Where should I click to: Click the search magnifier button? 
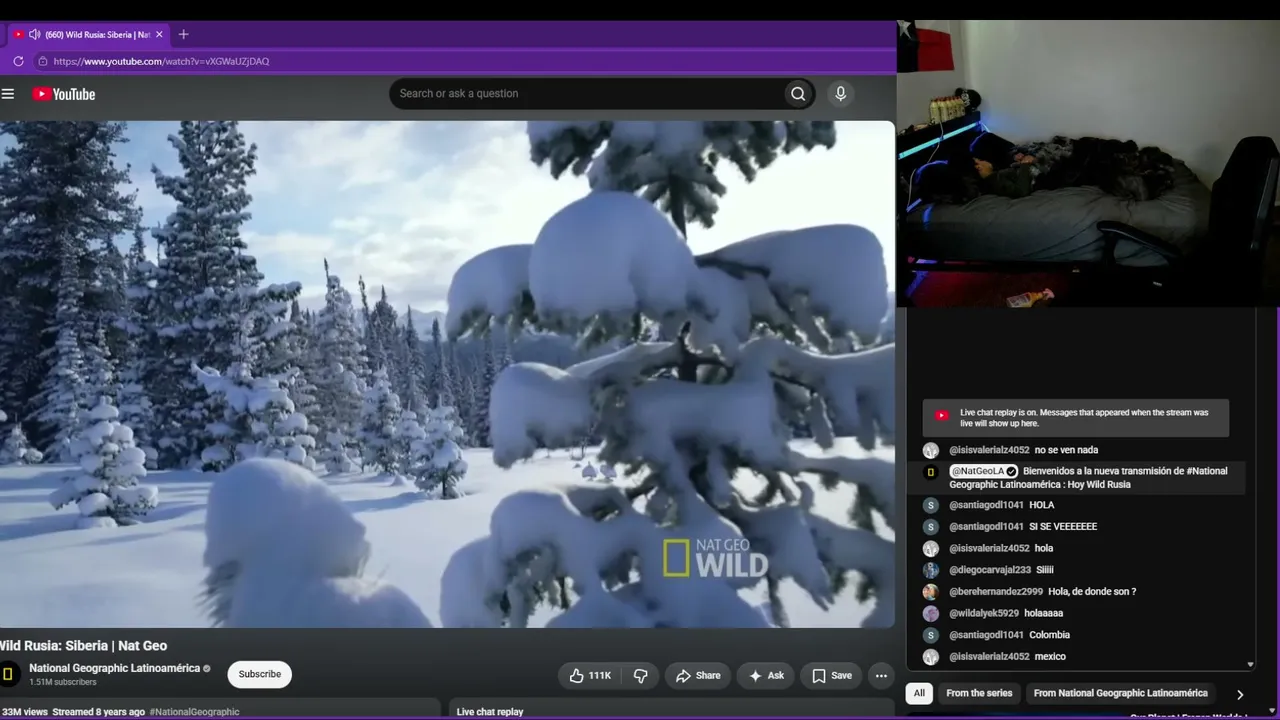pyautogui.click(x=798, y=94)
